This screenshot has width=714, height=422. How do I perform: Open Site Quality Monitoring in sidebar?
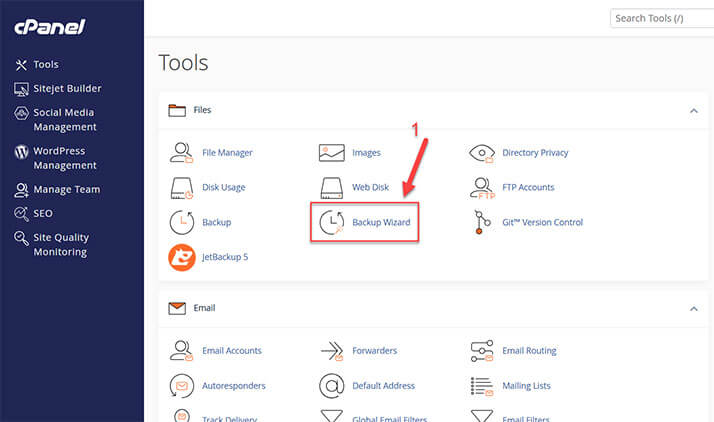click(60, 244)
